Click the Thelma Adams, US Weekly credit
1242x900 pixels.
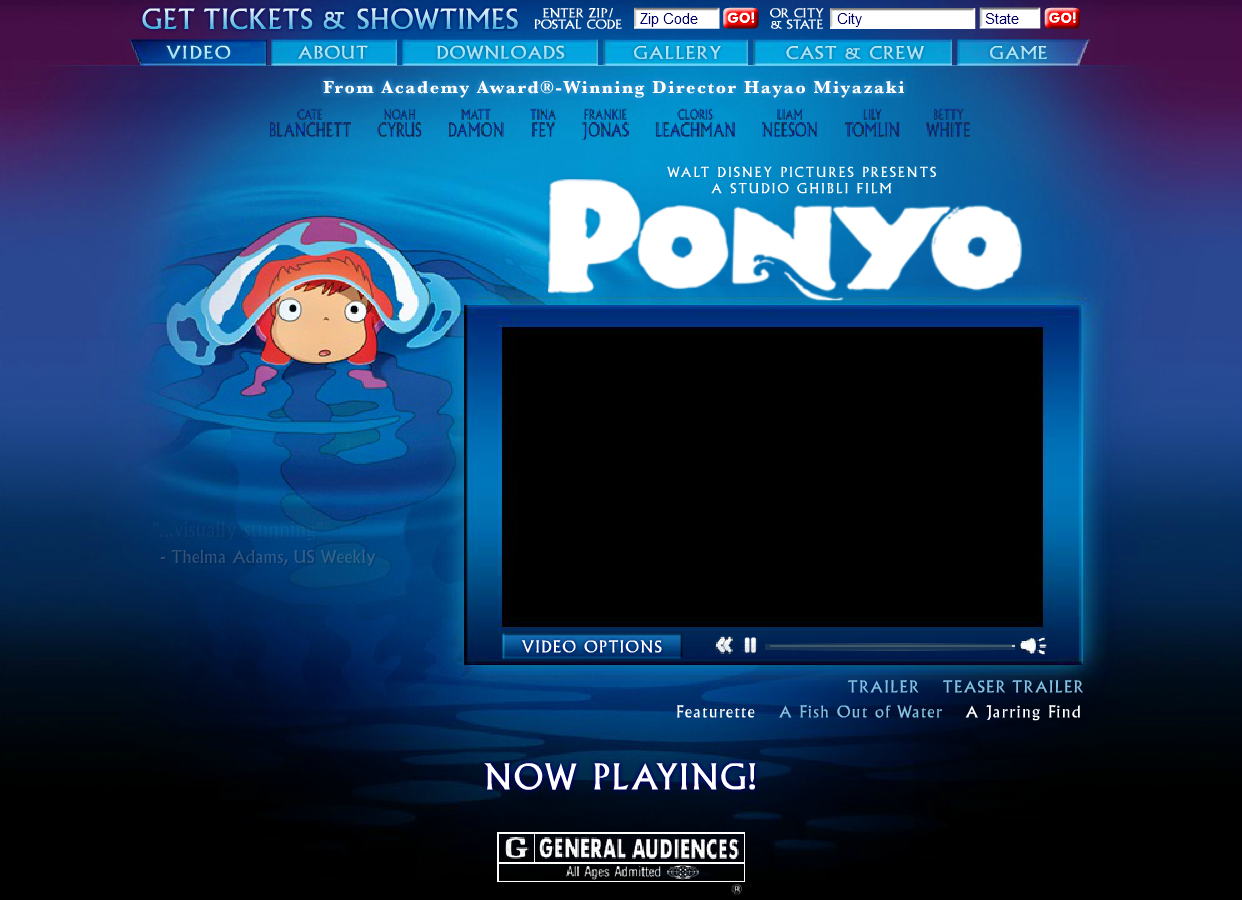pos(268,557)
